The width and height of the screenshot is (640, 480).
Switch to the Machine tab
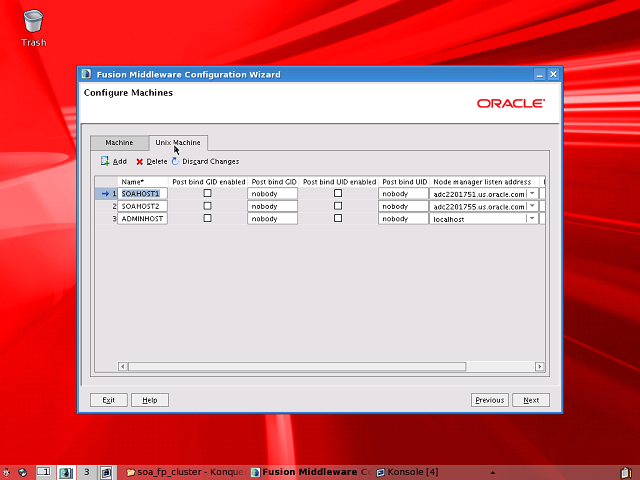click(119, 142)
